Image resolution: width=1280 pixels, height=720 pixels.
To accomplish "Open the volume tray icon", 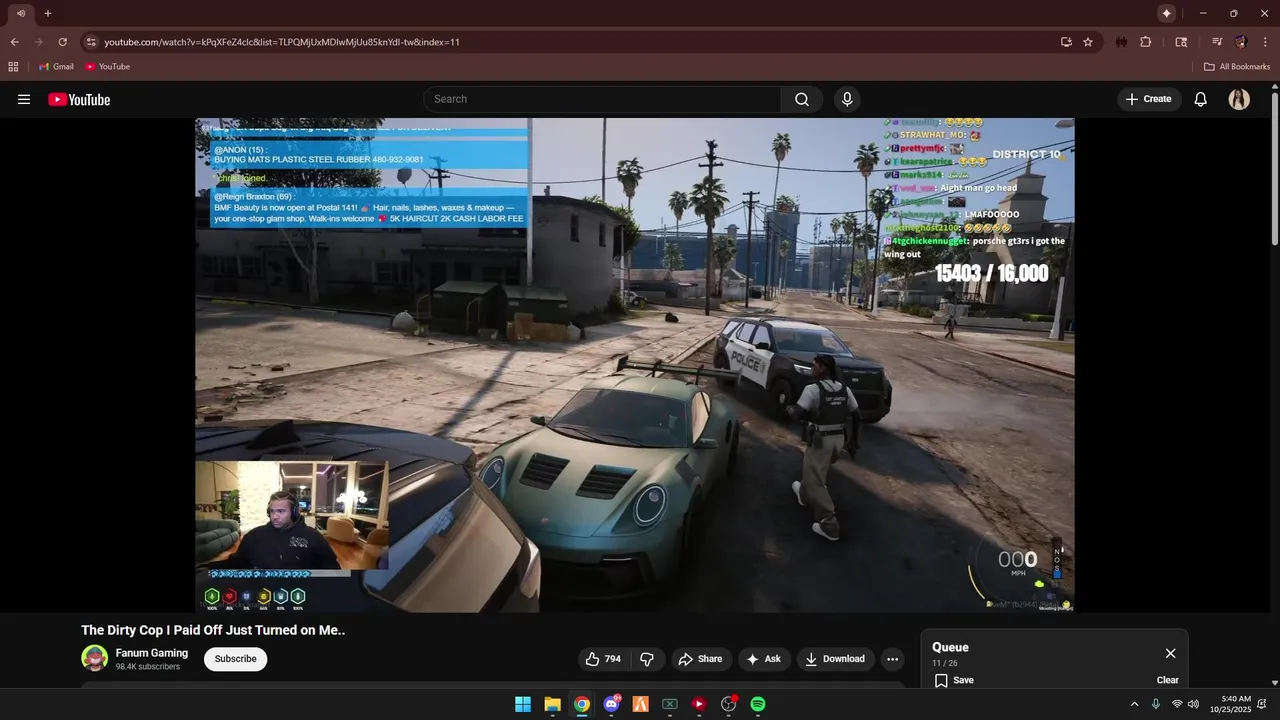I will (x=1193, y=704).
